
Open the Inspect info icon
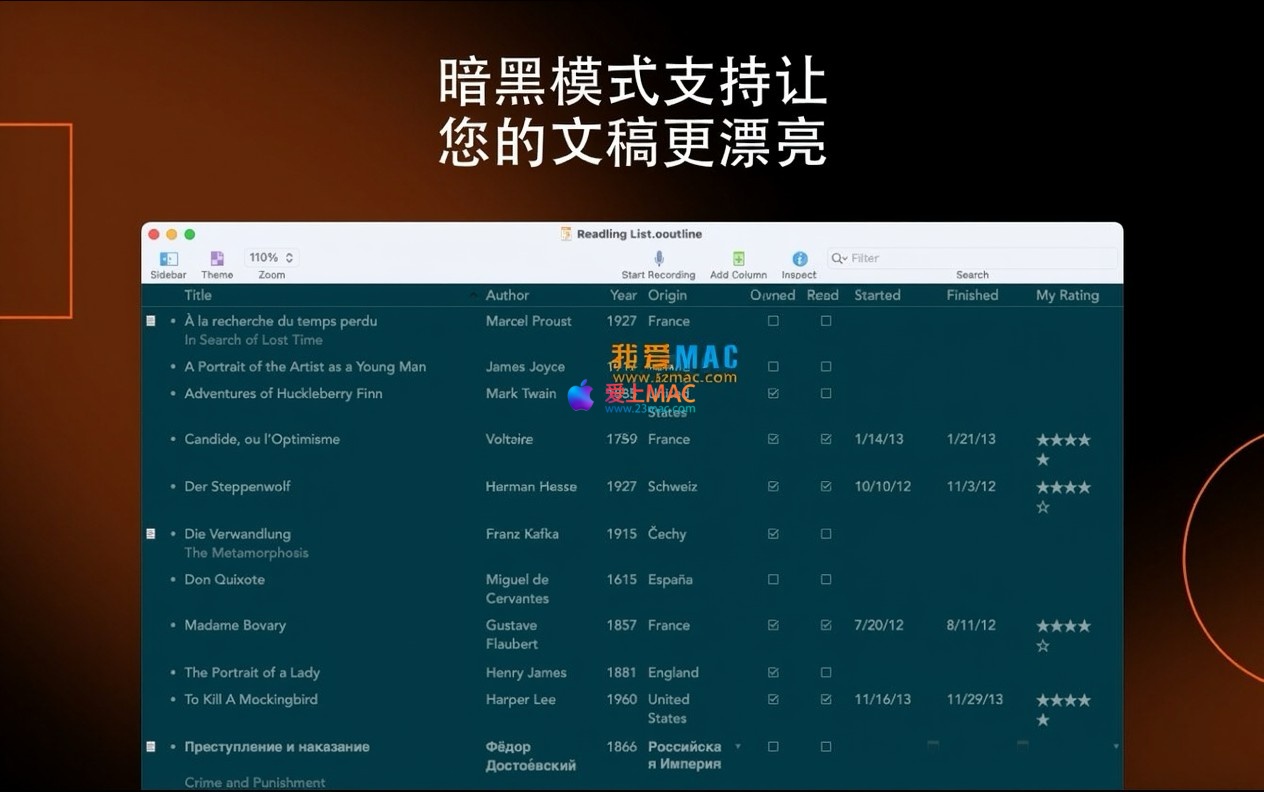799,259
